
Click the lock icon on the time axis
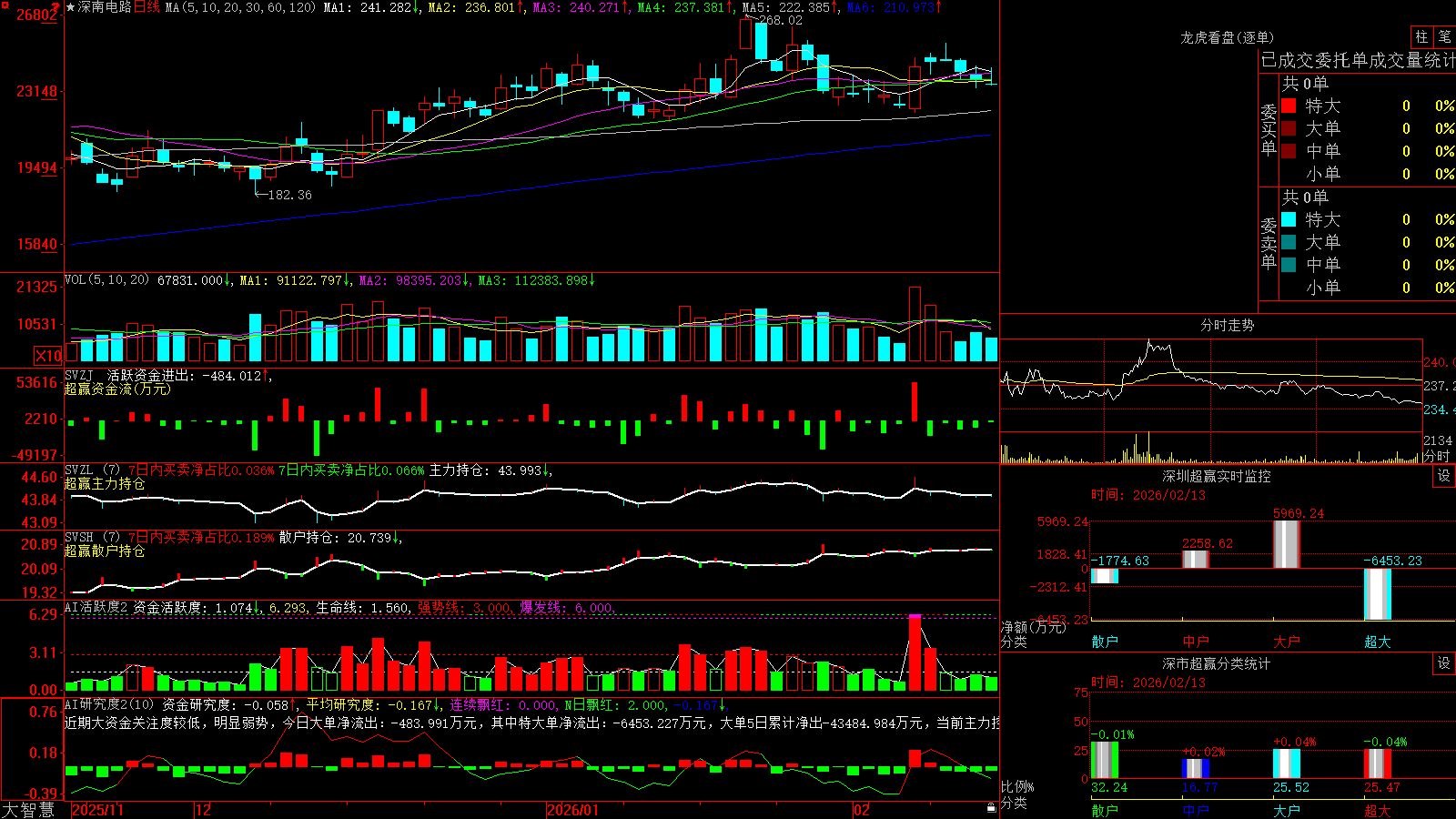click(x=991, y=808)
